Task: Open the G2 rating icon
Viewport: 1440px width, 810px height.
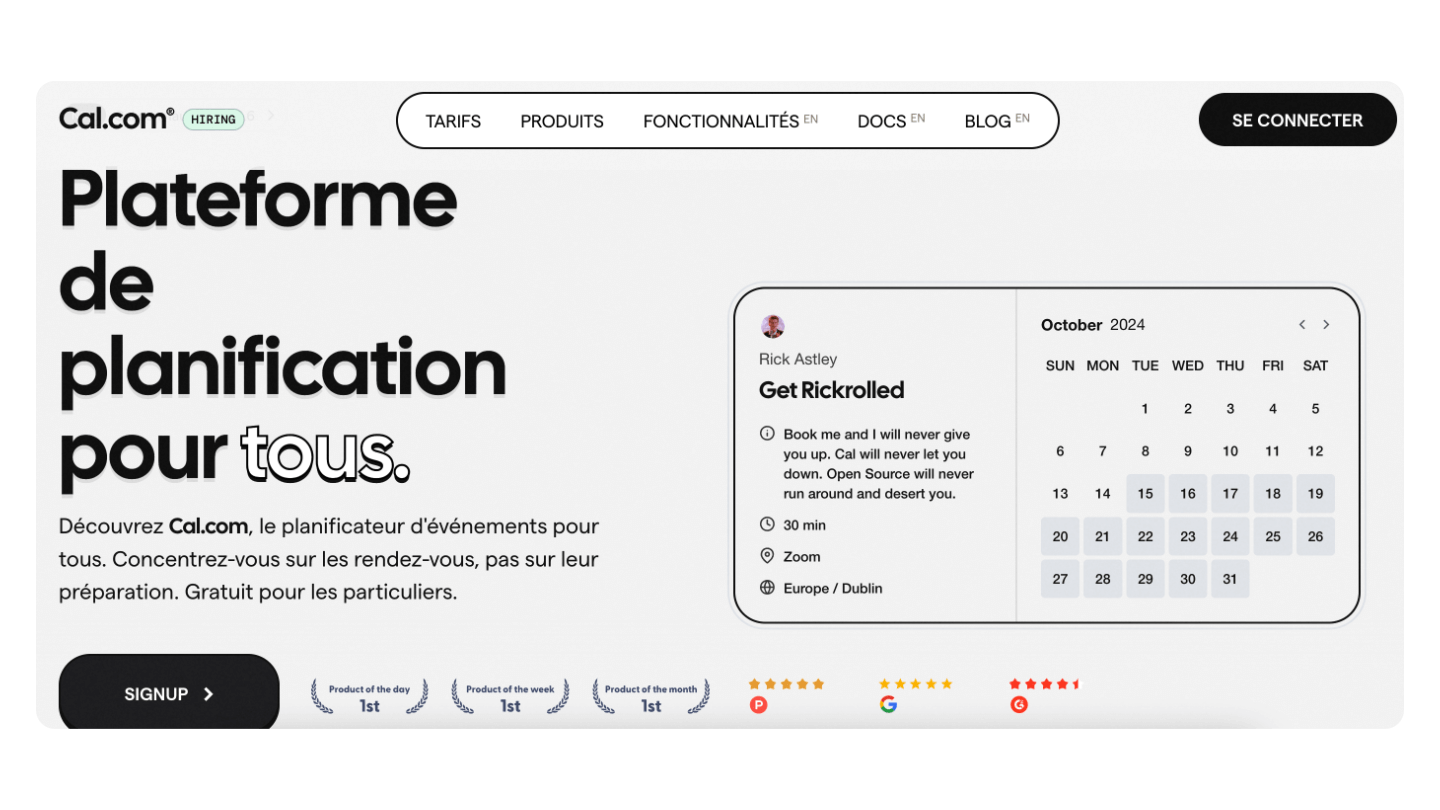Action: pyautogui.click(x=1019, y=705)
